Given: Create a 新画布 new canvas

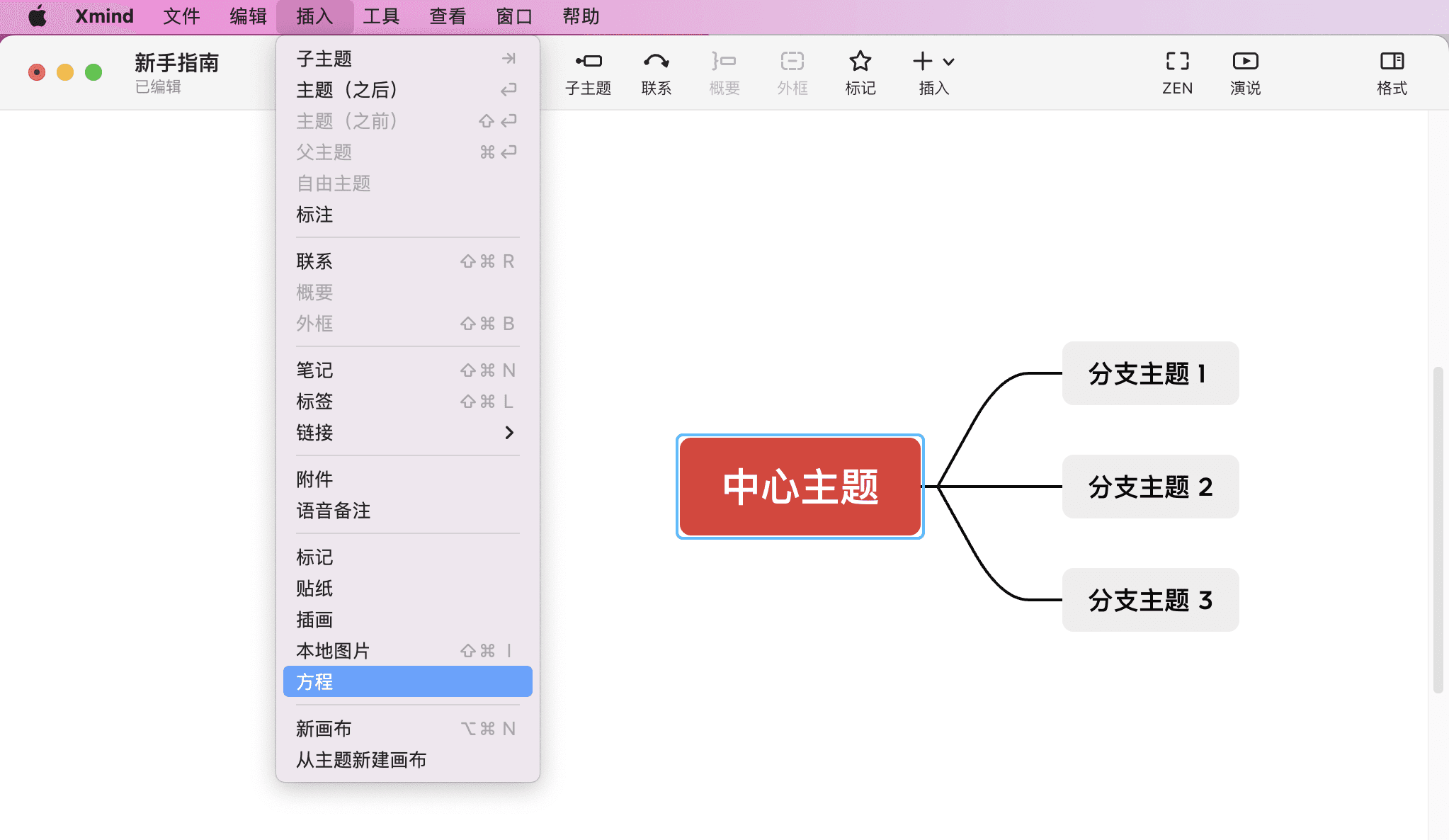Looking at the screenshot, I should click(x=324, y=728).
